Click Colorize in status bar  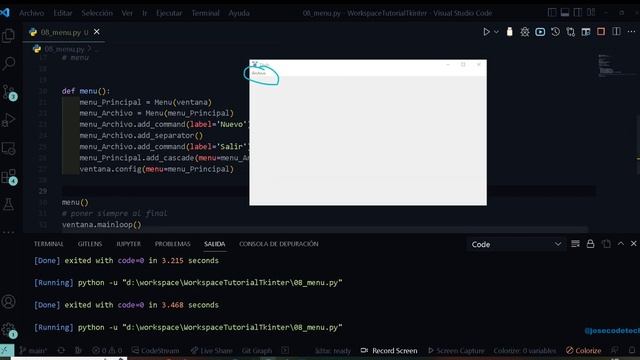click(584, 350)
